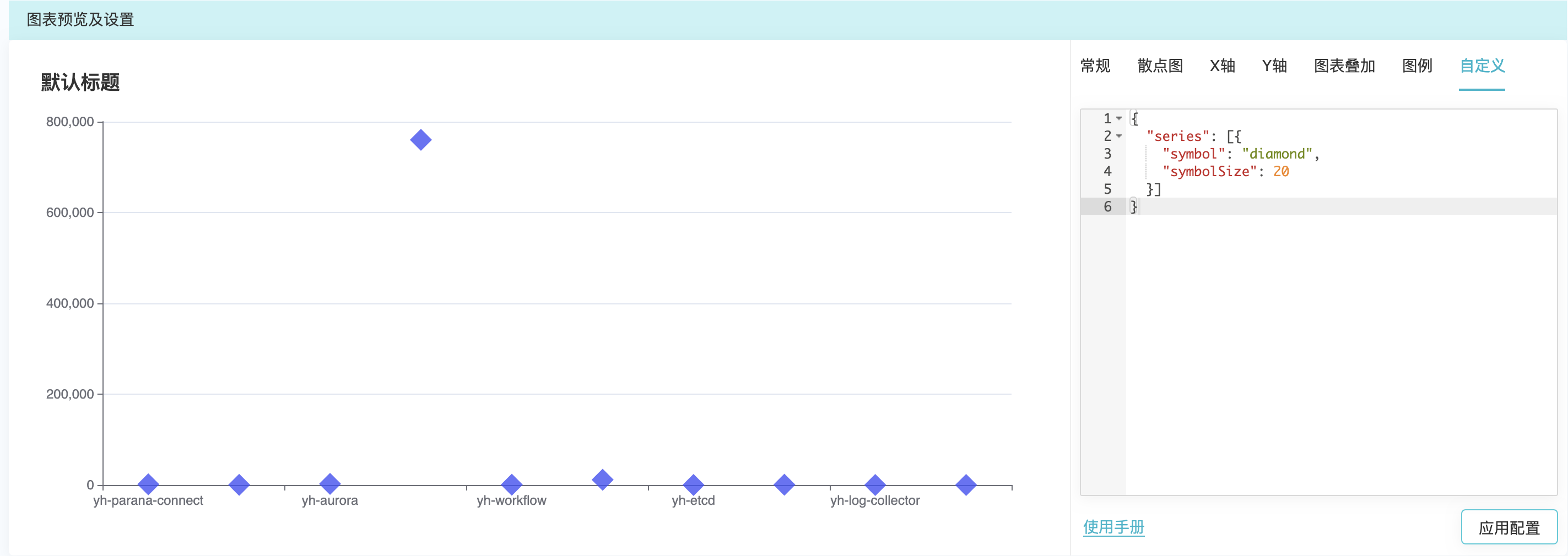Click the 200,000 y-axis label
Viewport: 1568px width, 556px height.
[x=70, y=394]
